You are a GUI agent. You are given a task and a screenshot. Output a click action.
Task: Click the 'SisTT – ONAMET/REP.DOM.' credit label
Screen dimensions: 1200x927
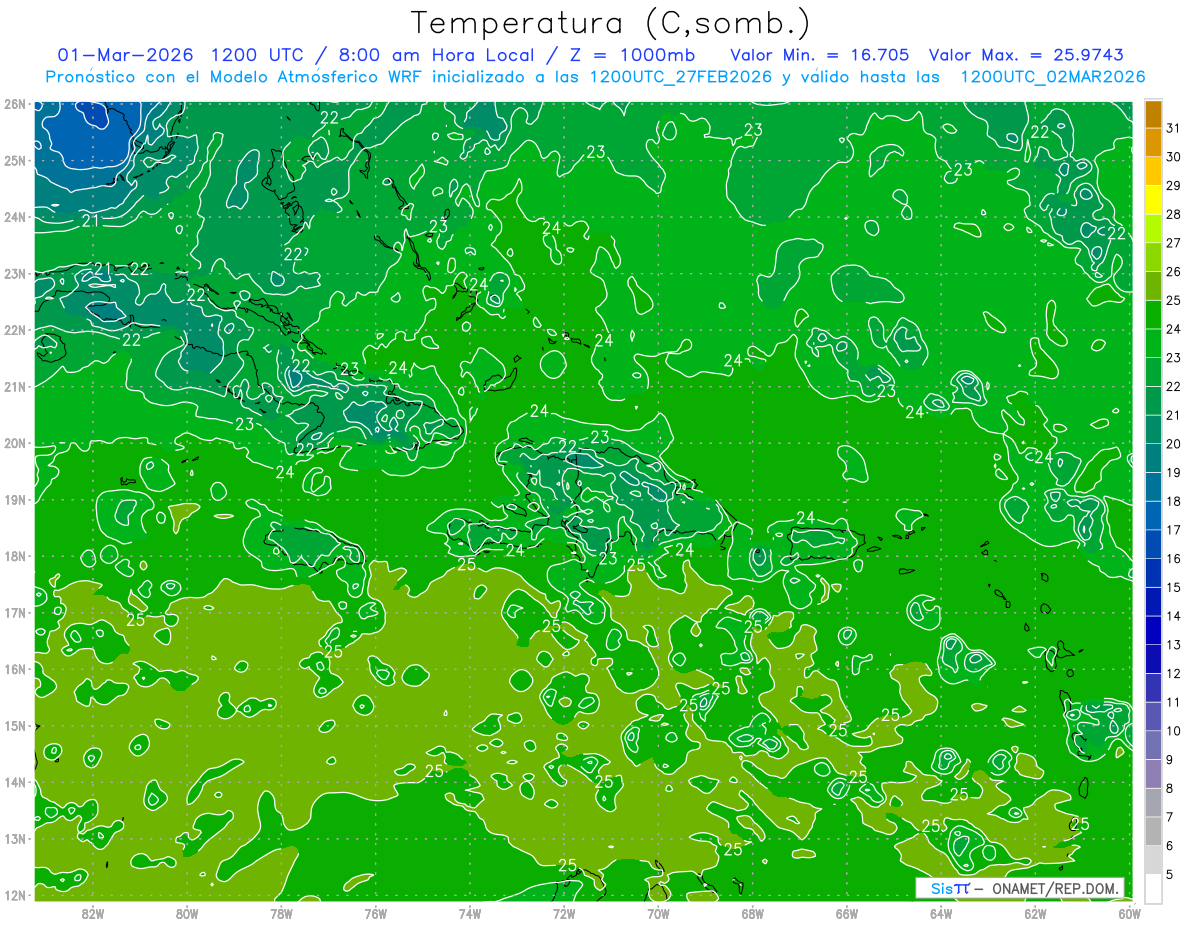1020,888
